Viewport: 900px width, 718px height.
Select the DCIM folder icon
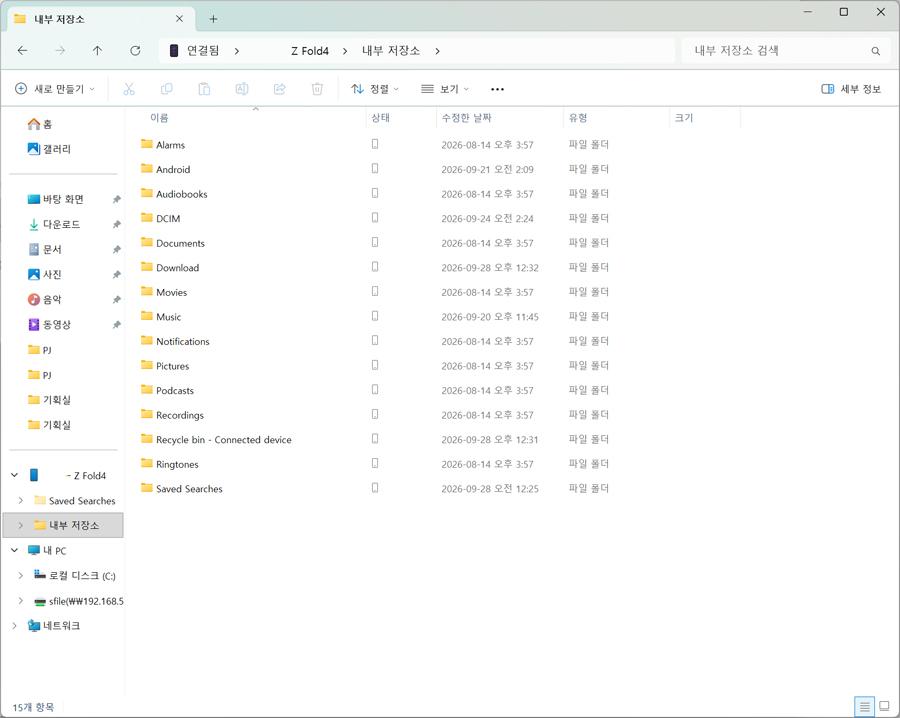[147, 218]
